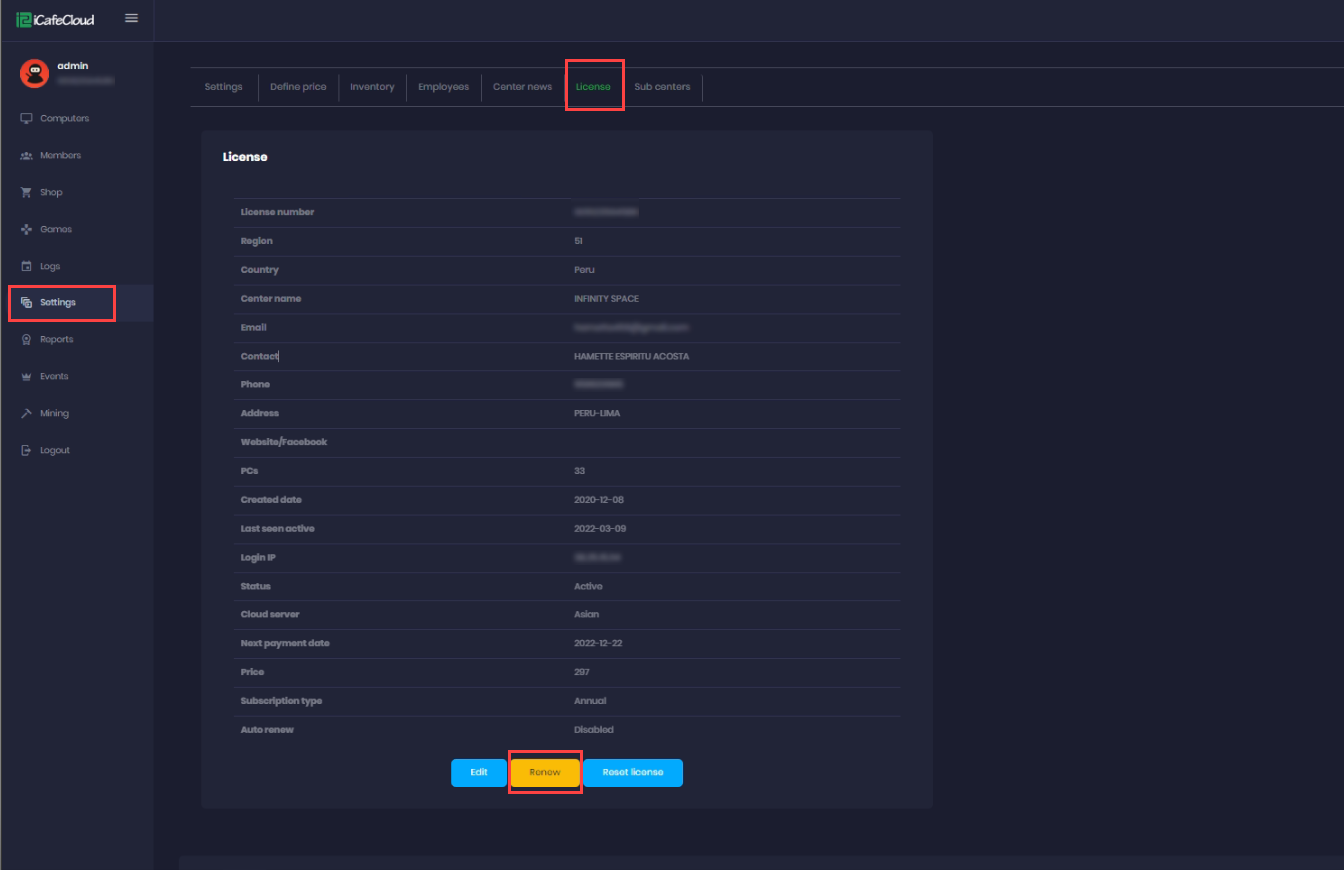
Task: Open Computers via its monitor icon
Action: click(27, 118)
